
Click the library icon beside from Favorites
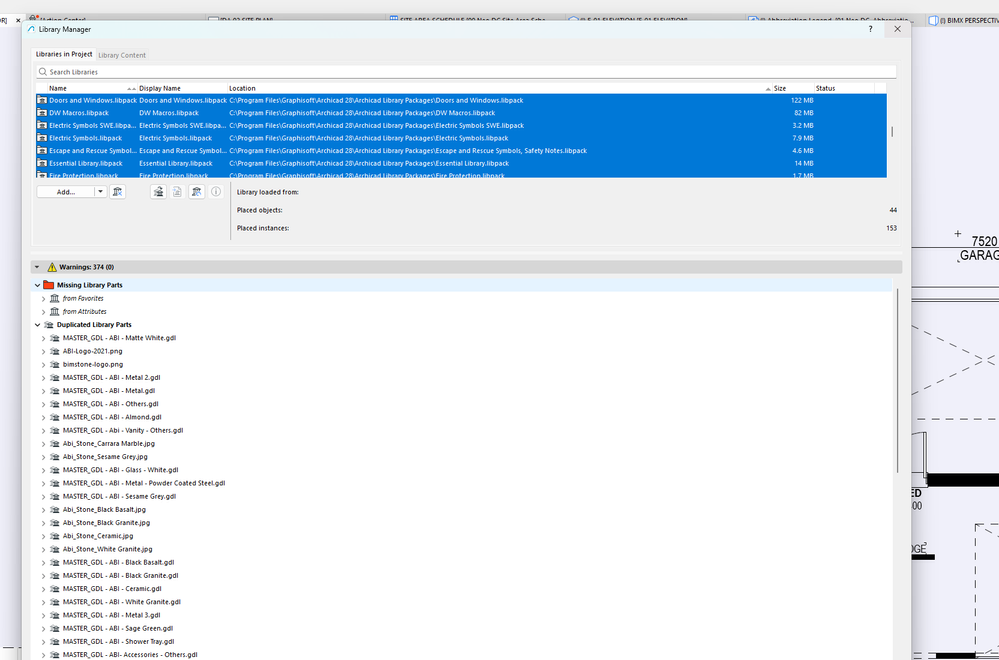click(x=54, y=298)
